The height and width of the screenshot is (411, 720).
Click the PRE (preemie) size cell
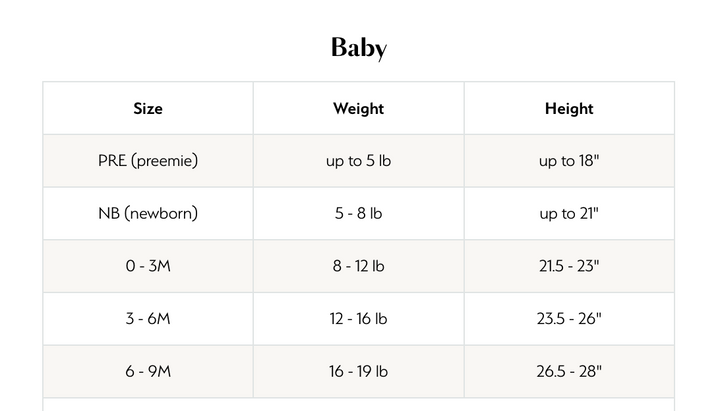148,161
